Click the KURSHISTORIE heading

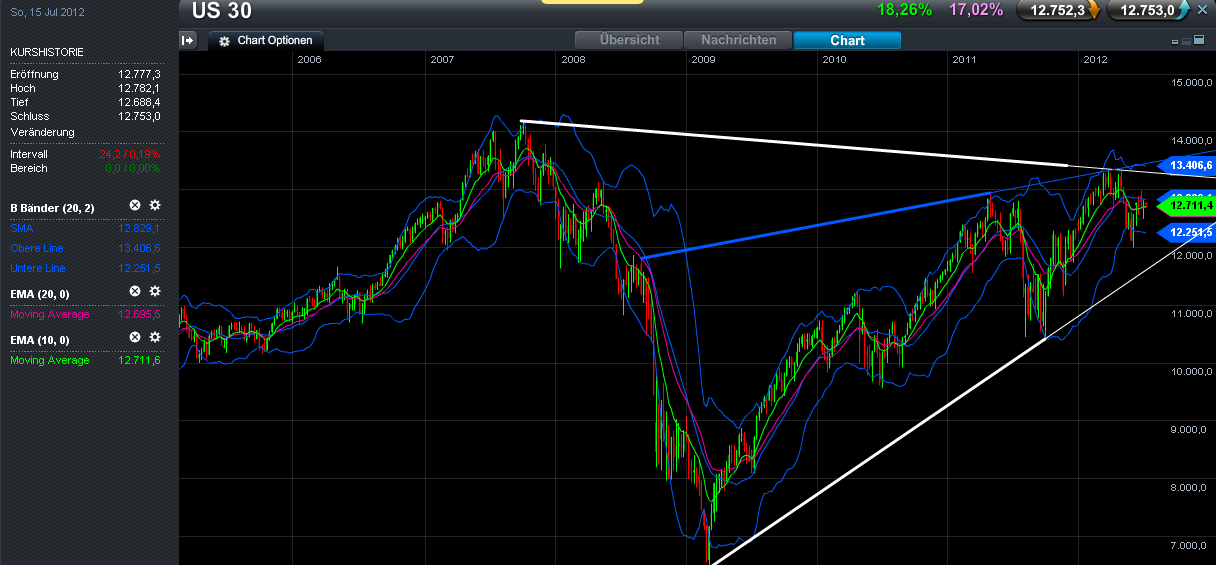(47, 51)
